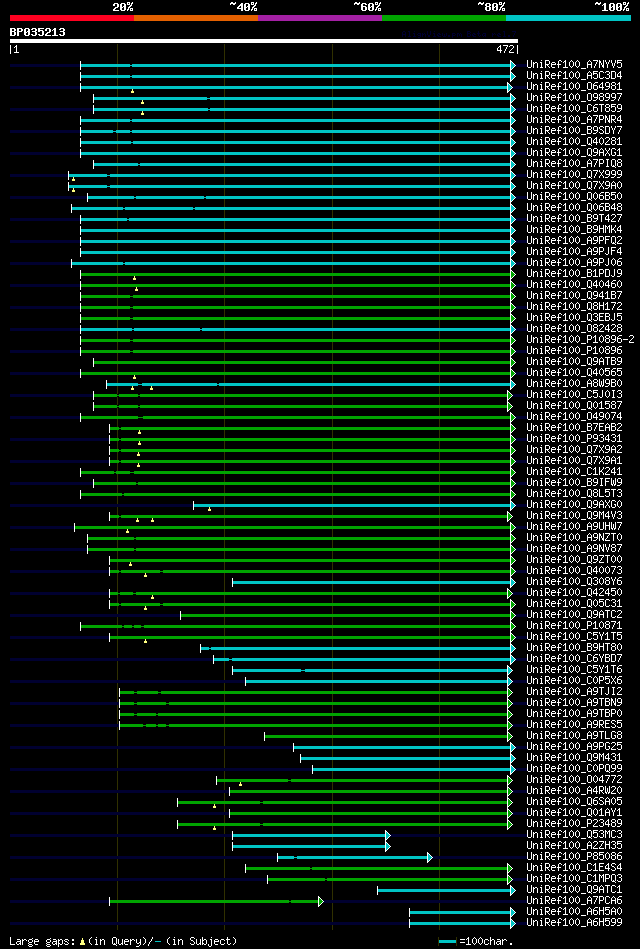Click the UniRef100_Q7X999 label
Screen dimensions: 640x949
(574, 174)
